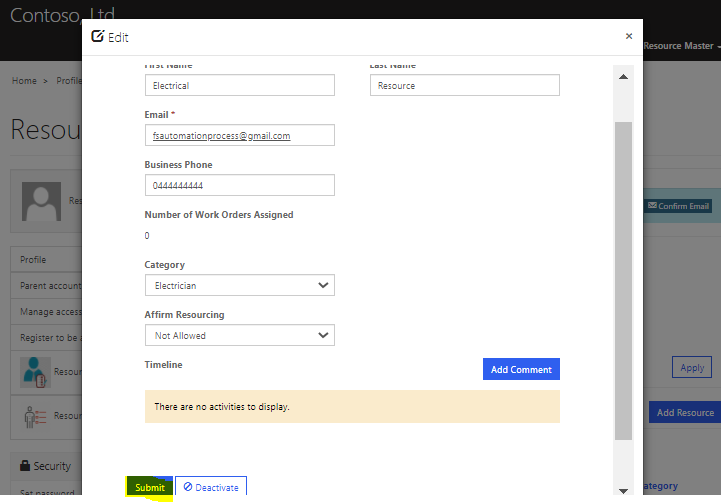Viewport: 721px width, 503px height.
Task: Click the Deactivate button
Action: pyautogui.click(x=211, y=486)
